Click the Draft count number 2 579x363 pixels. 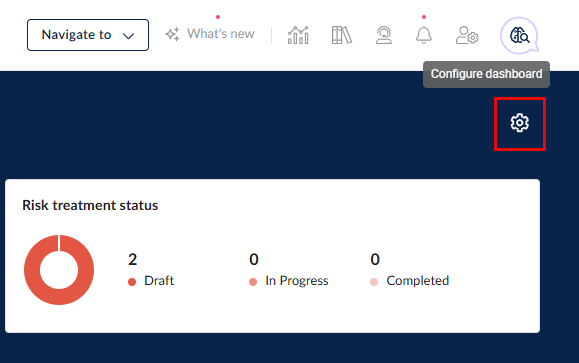[x=133, y=259]
